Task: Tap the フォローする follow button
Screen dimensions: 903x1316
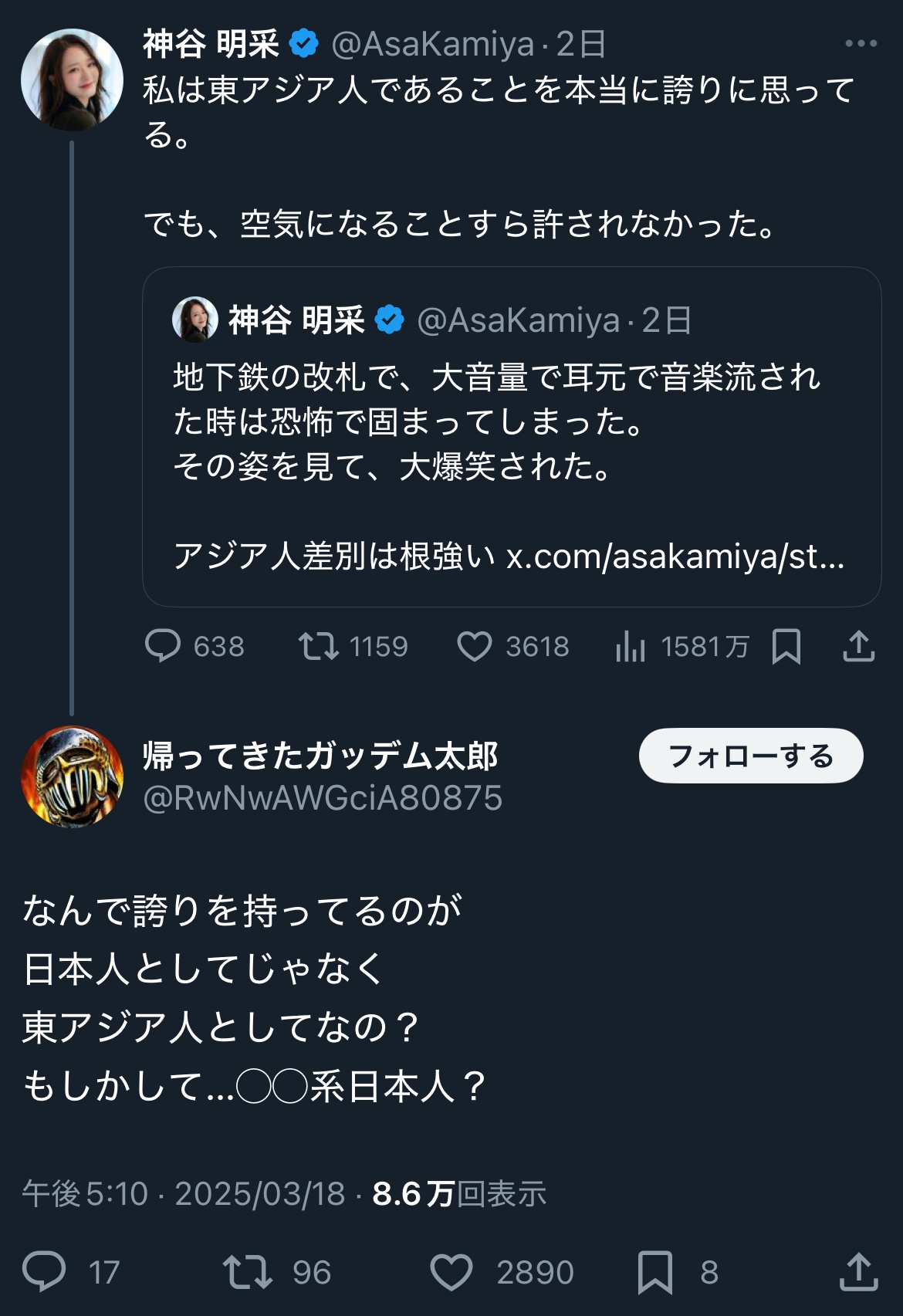Action: click(x=750, y=756)
